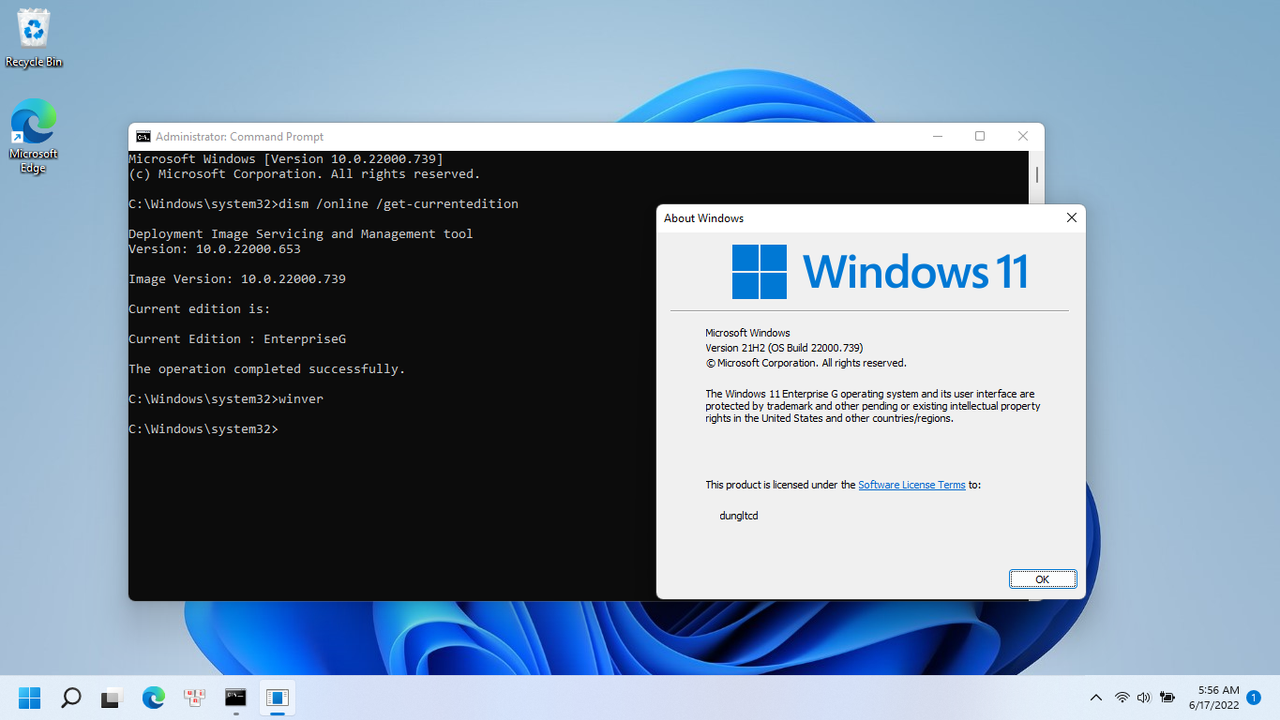The width and height of the screenshot is (1280, 720).
Task: Click the Windows 11 logo in About dialog
Action: (x=879, y=272)
